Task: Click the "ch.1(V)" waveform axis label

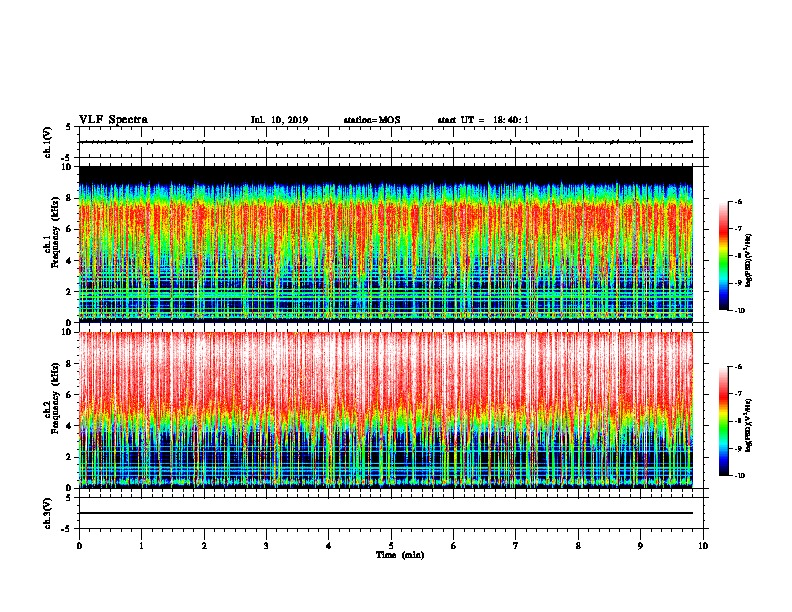Action: pos(48,142)
